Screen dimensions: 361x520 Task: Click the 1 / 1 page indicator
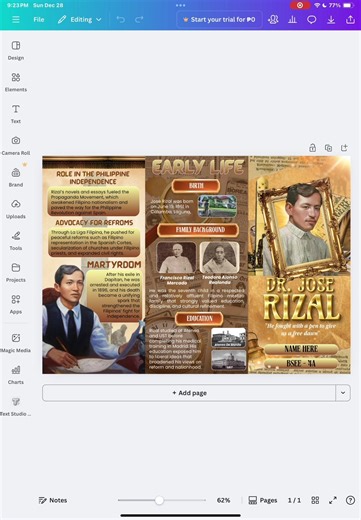click(x=294, y=500)
